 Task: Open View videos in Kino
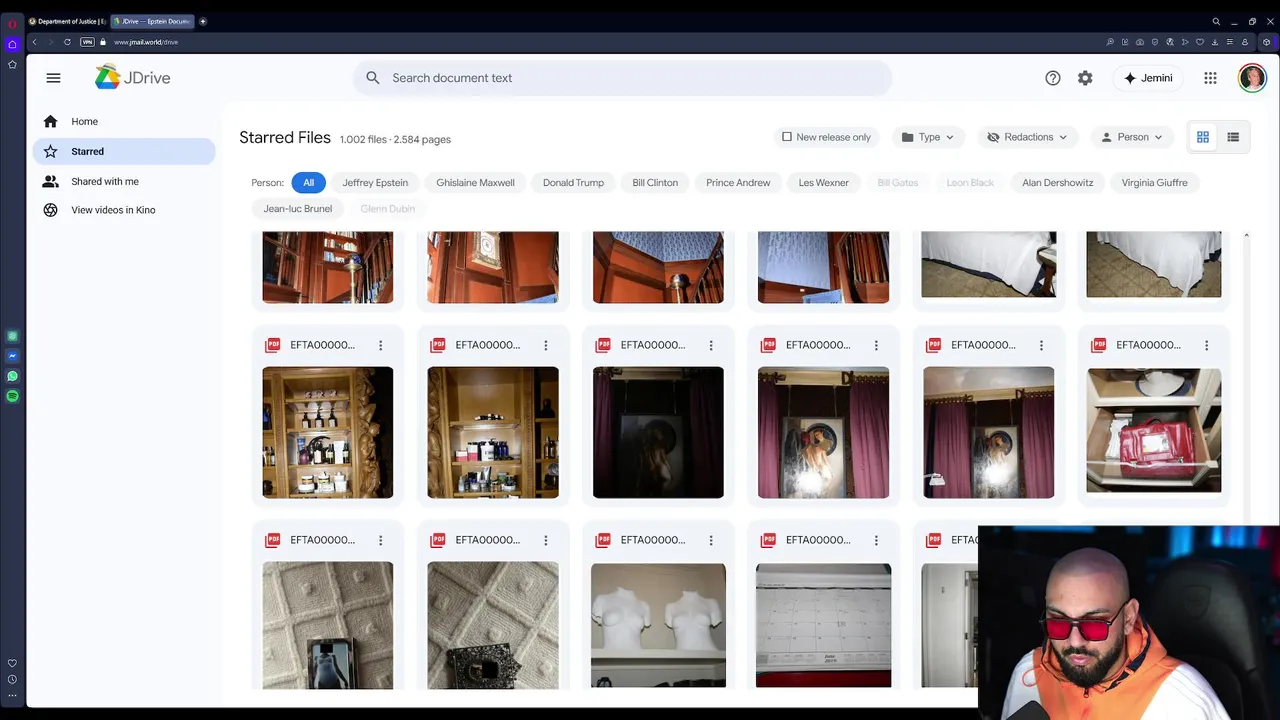pyautogui.click(x=124, y=210)
